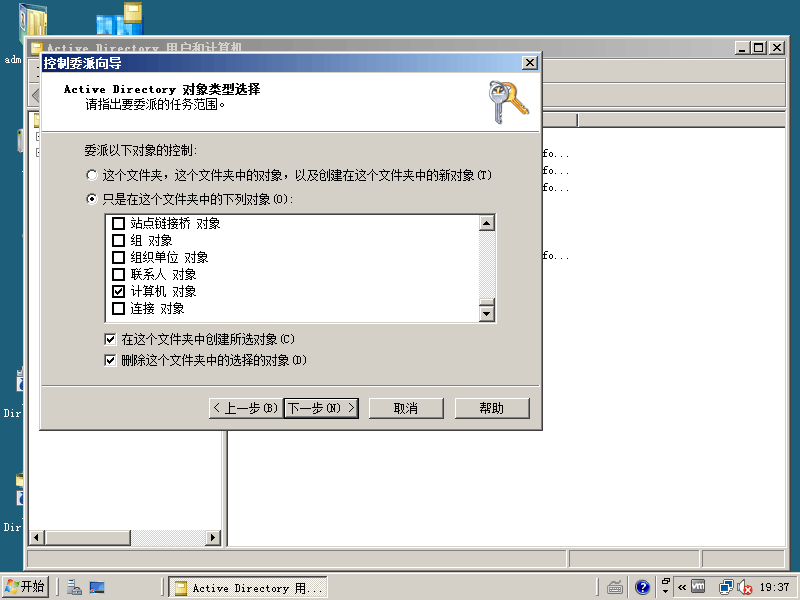Click the network connection tray icon
Image resolution: width=800 pixels, height=600 pixels.
pos(726,588)
